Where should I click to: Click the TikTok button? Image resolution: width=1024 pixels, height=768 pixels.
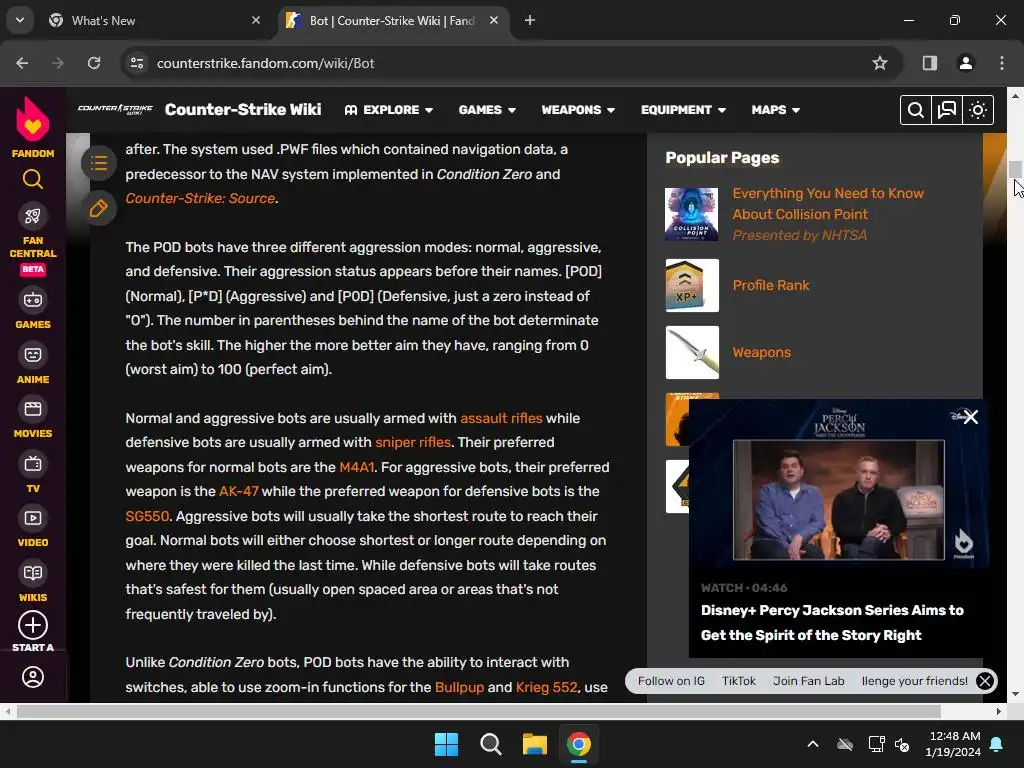[x=739, y=681]
